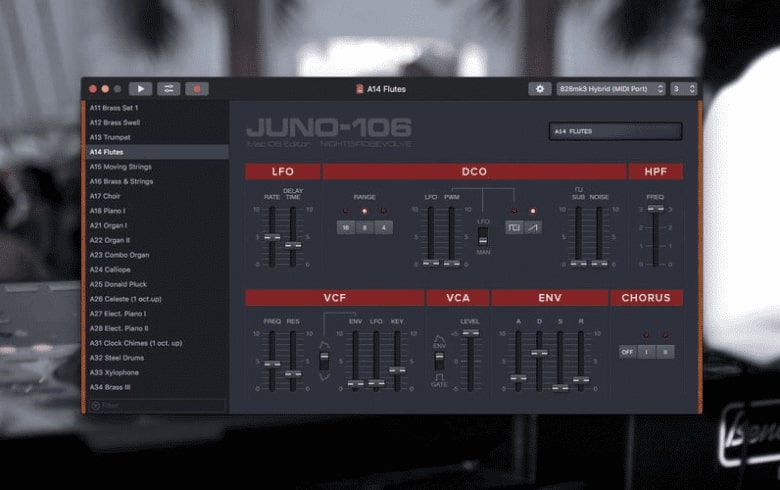Select A14 Flutes patch in list
780x490 pixels.
click(x=157, y=152)
